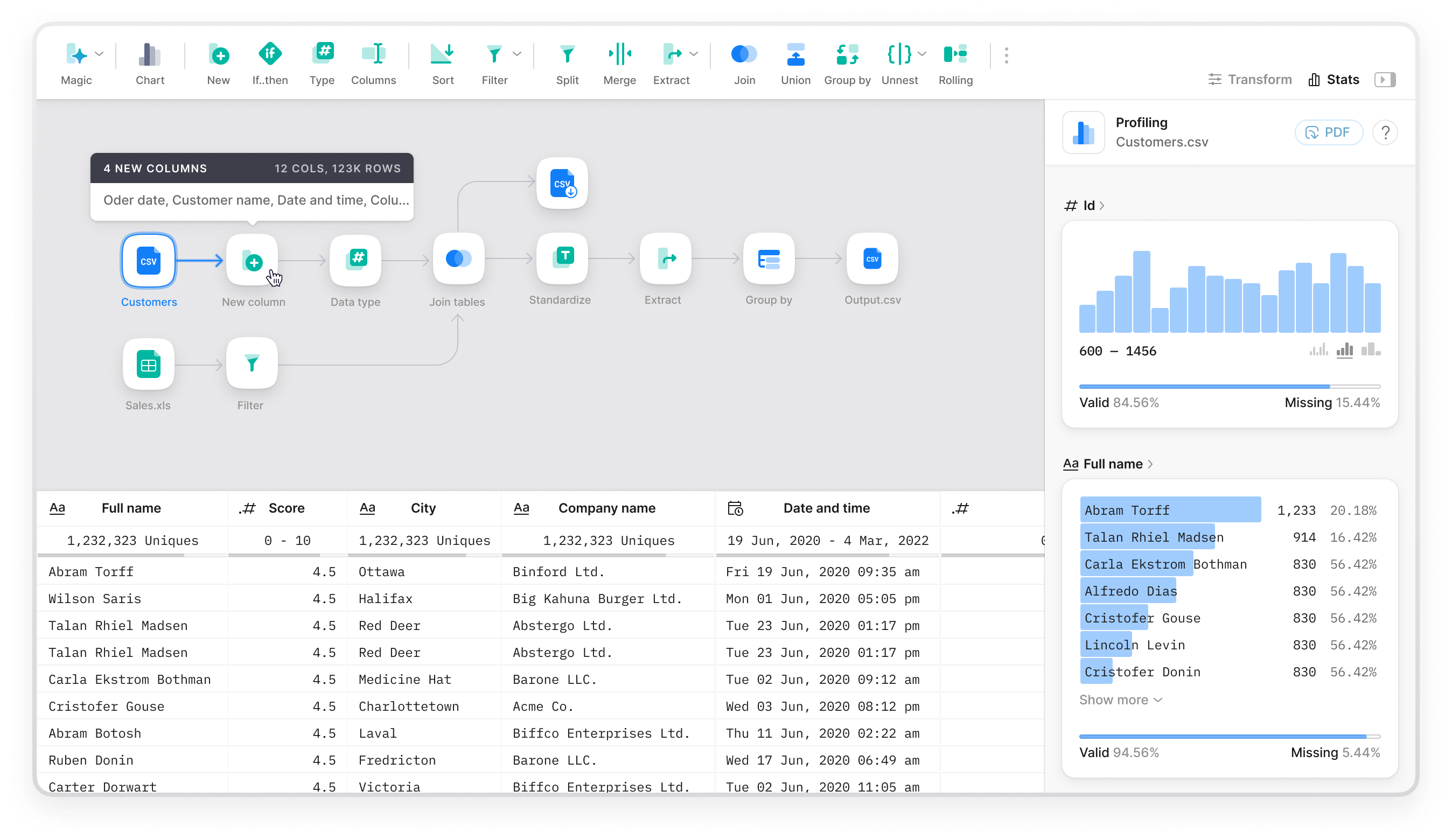Switch to the Stats tab
Image resolution: width=1452 pixels, height=840 pixels.
pos(1334,80)
